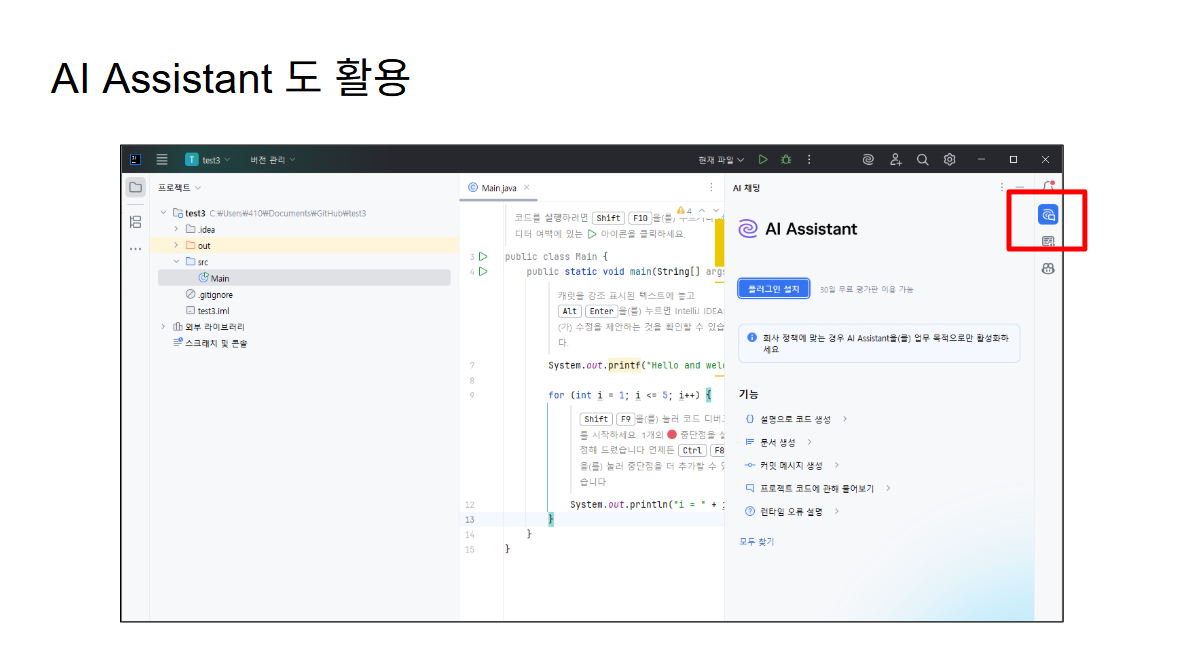
Task: Click the run gutter icon on line 4
Action: tap(483, 272)
